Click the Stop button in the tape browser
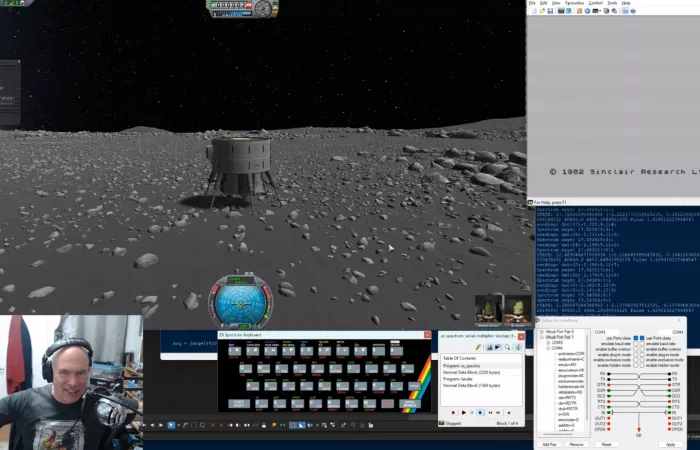The width and height of the screenshot is (700, 450). coord(480,412)
